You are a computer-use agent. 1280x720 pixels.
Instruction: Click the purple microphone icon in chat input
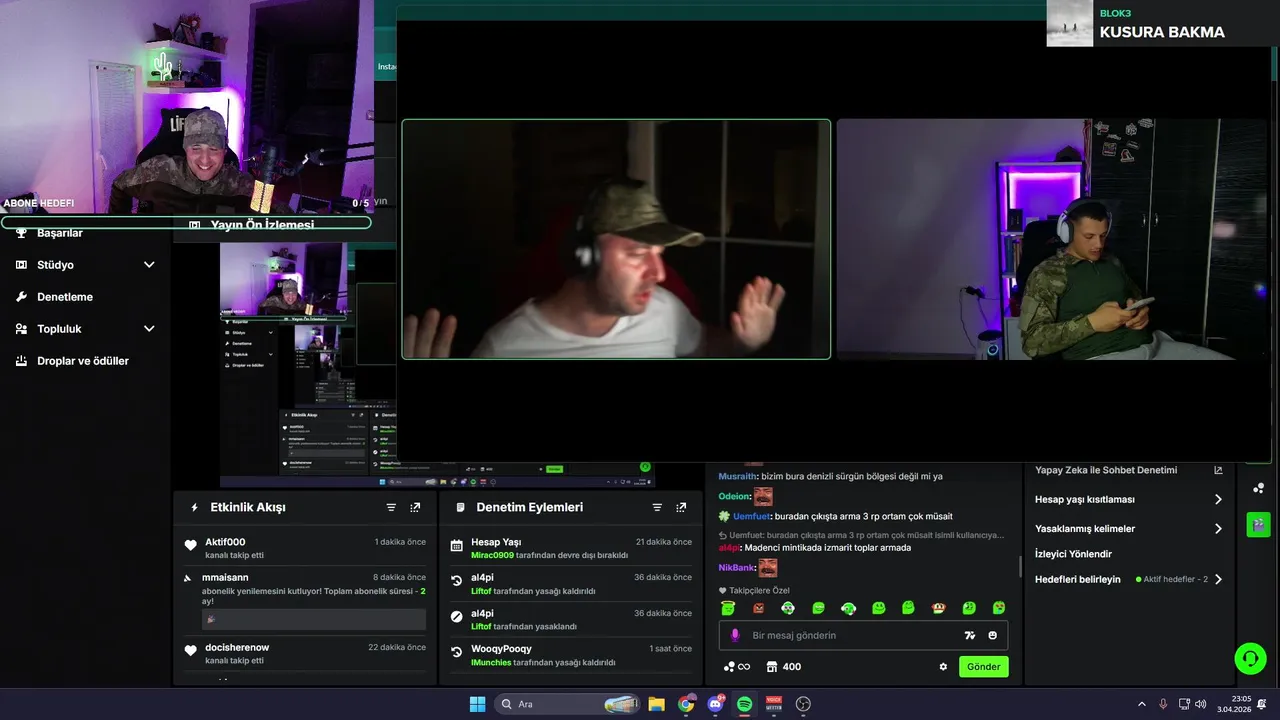(735, 635)
